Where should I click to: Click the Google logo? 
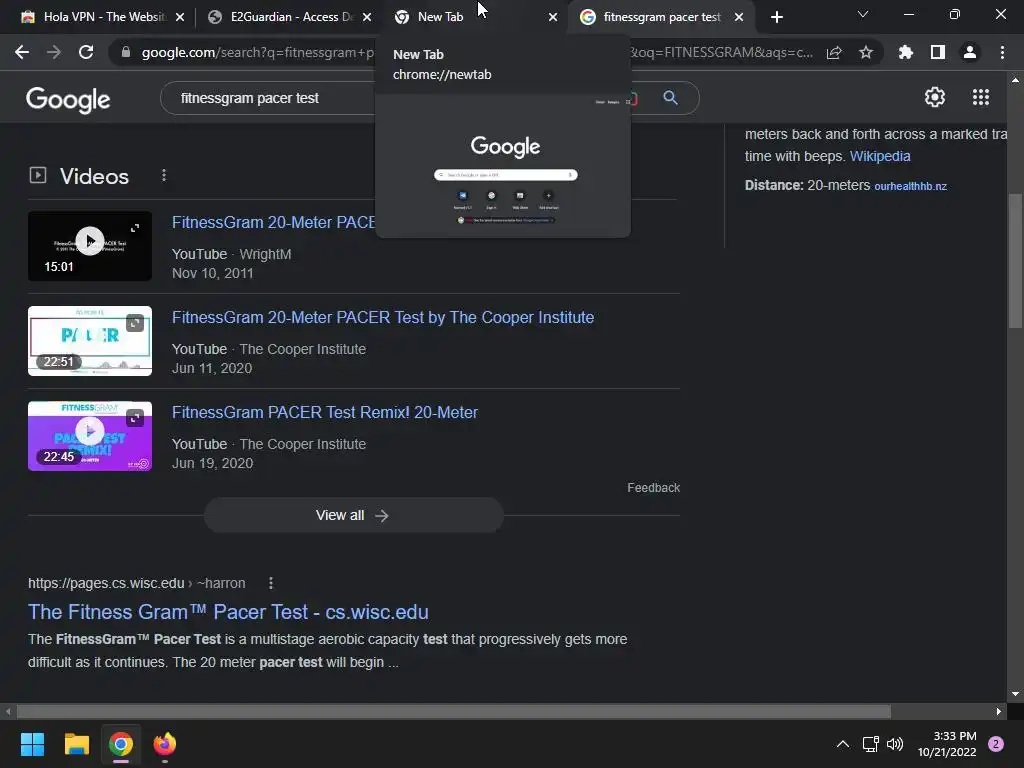(x=68, y=99)
